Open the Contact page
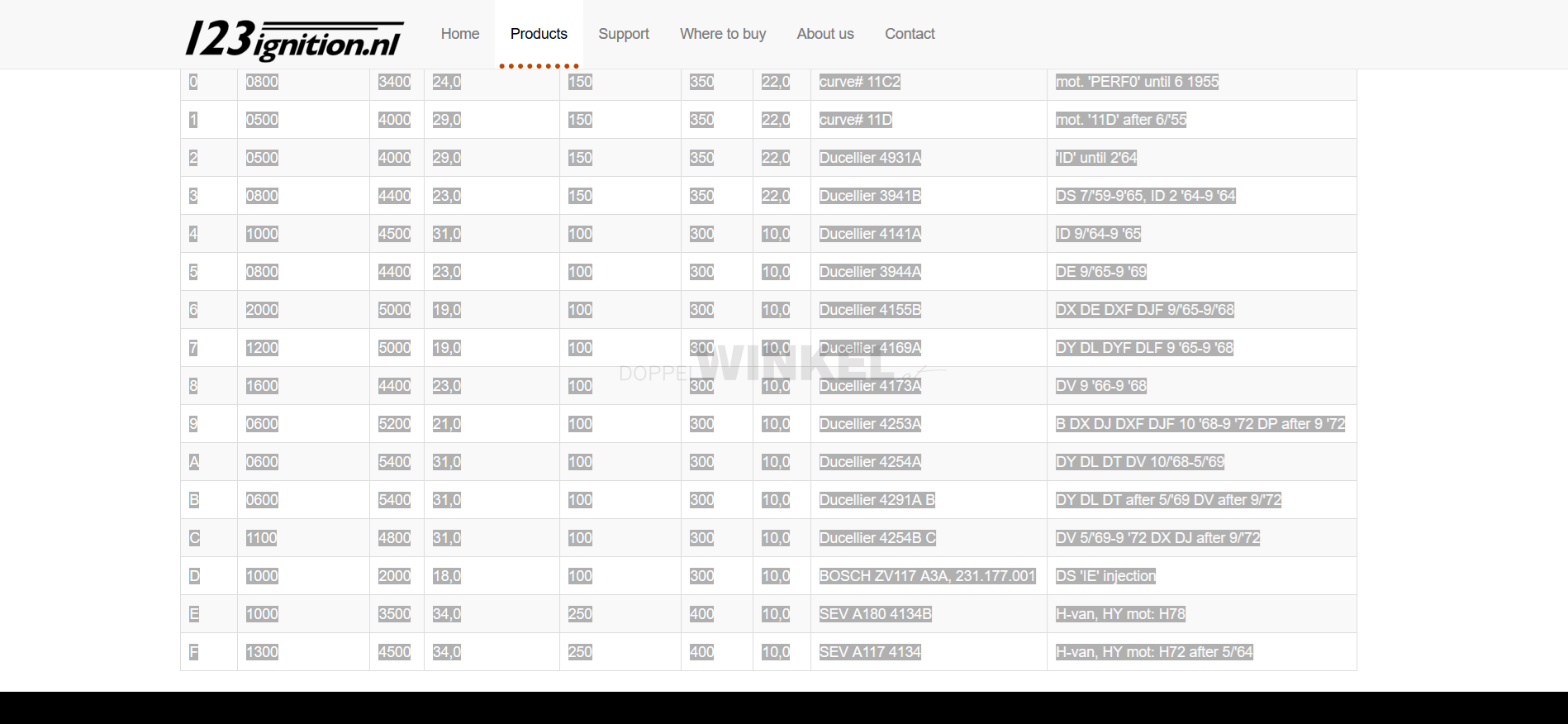Image resolution: width=1568 pixels, height=724 pixels. pos(910,34)
